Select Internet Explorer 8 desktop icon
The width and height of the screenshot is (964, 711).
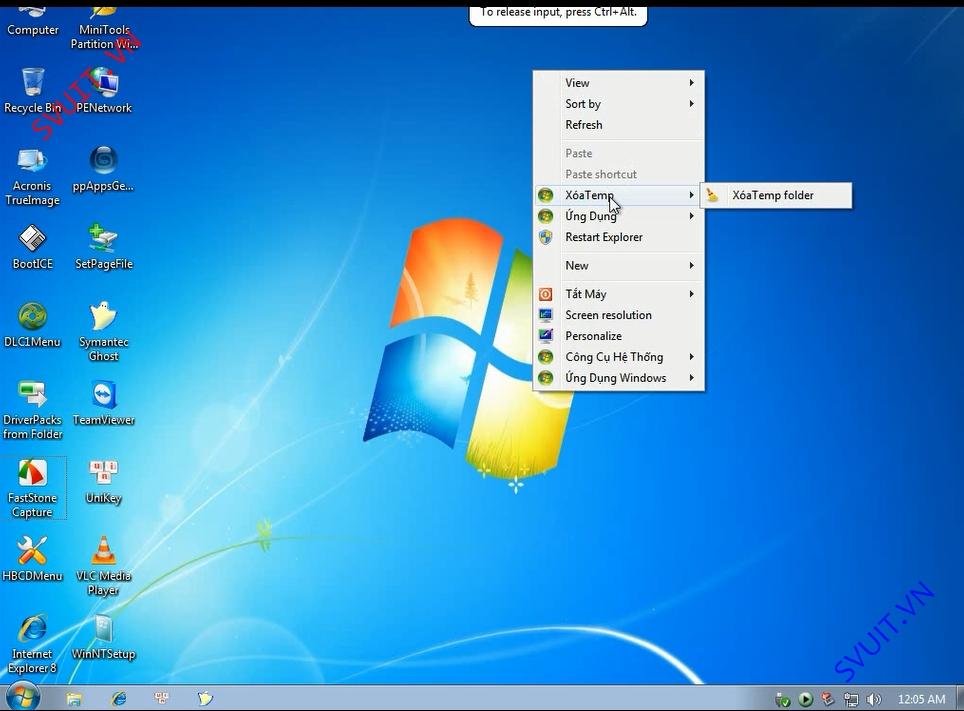click(33, 644)
